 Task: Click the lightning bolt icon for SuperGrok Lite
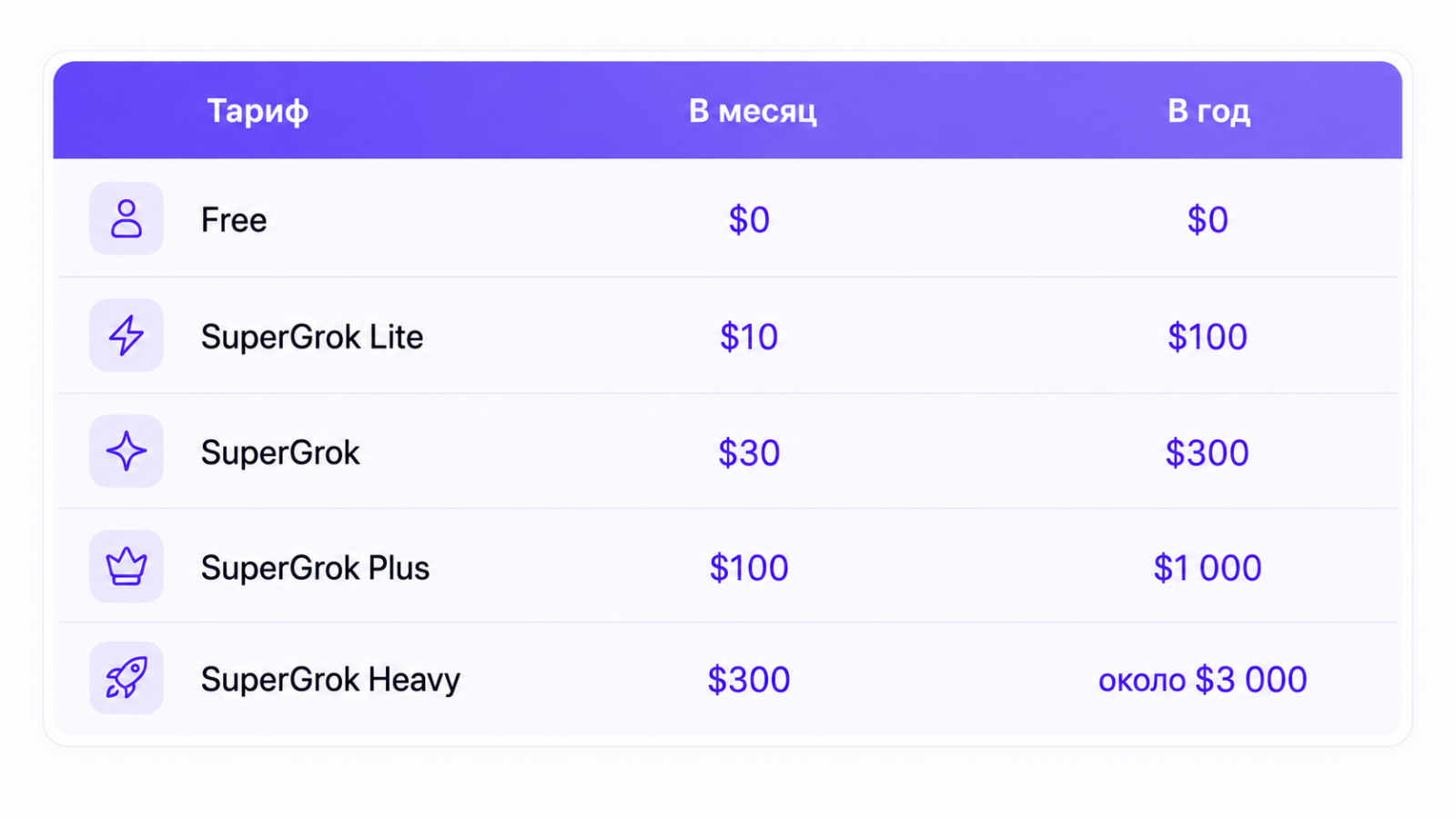(126, 336)
